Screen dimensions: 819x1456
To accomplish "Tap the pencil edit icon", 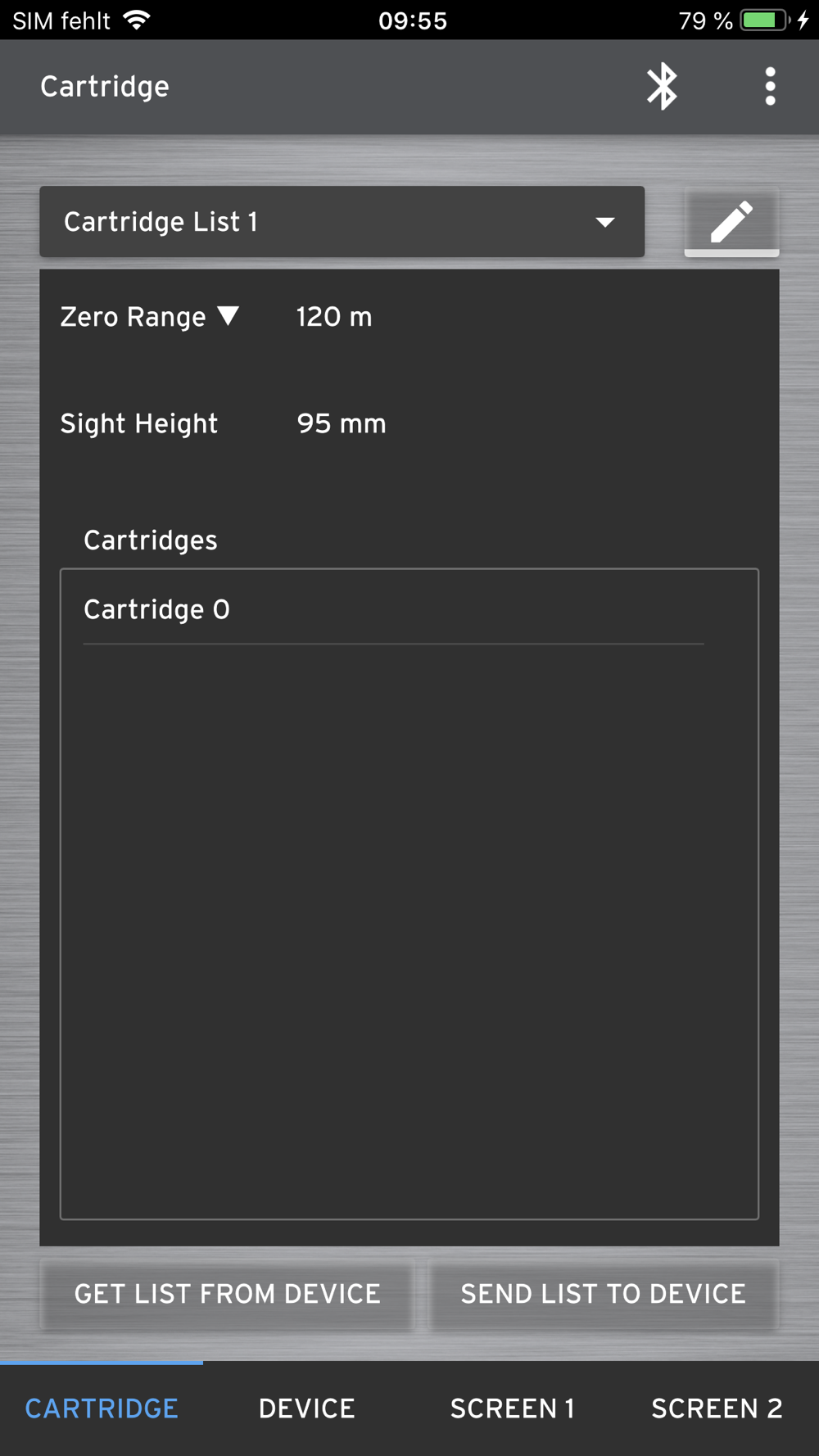I will [x=731, y=221].
